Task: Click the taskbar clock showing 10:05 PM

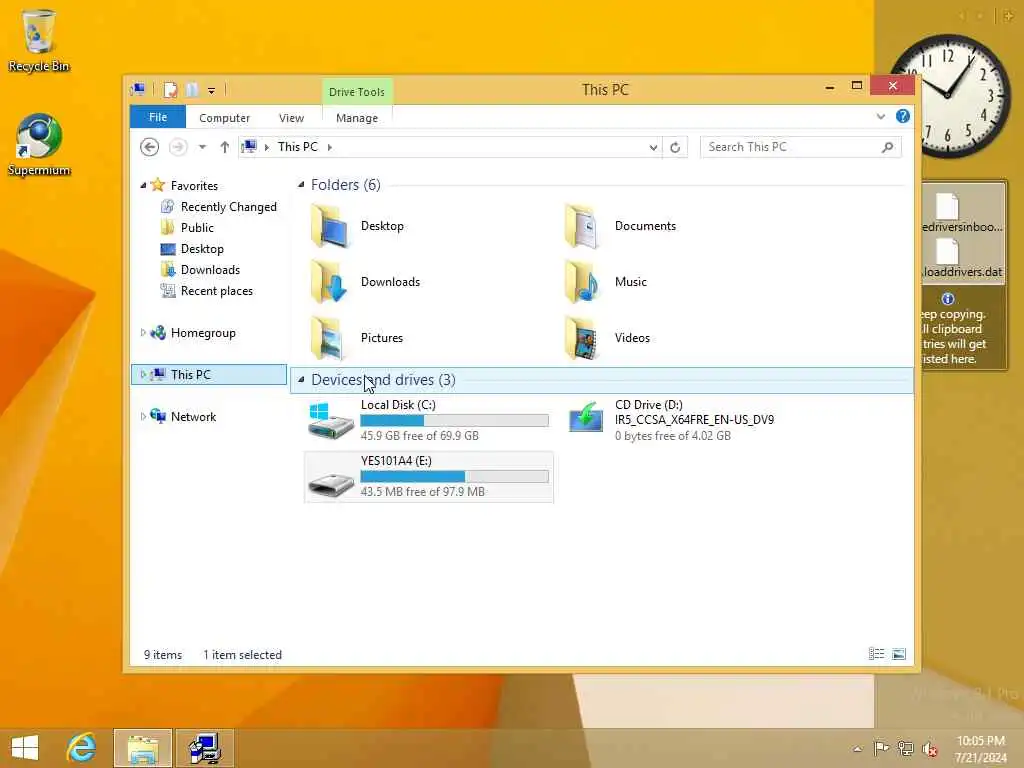Action: (x=981, y=749)
